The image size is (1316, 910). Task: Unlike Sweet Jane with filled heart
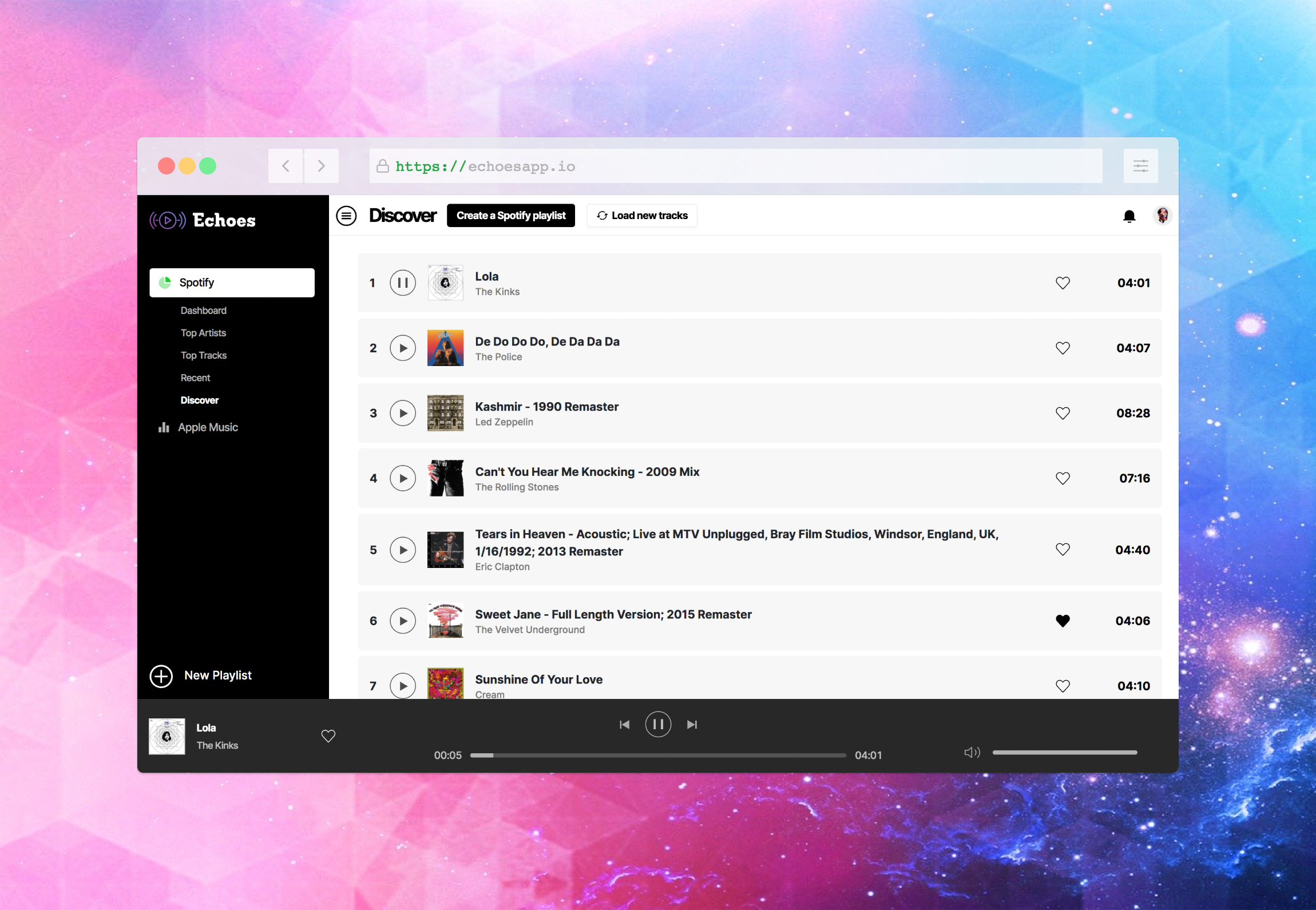coord(1063,621)
